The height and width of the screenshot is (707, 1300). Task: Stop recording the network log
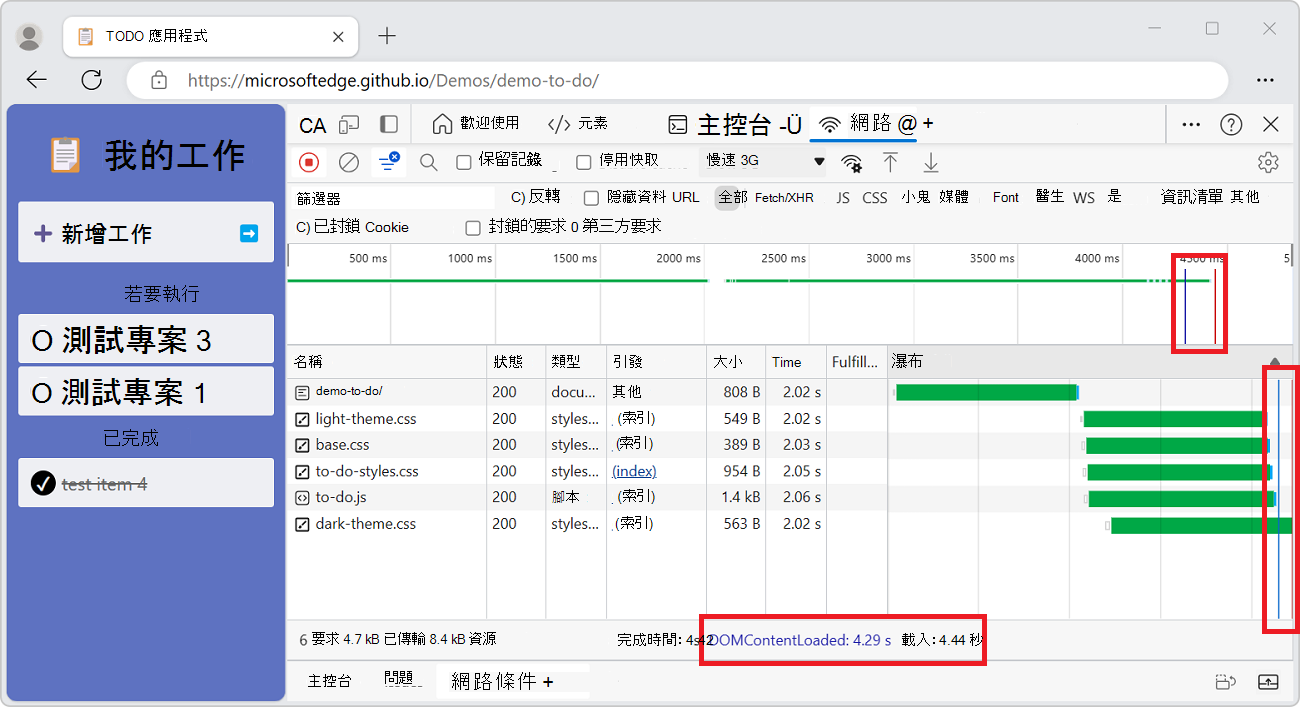point(310,161)
